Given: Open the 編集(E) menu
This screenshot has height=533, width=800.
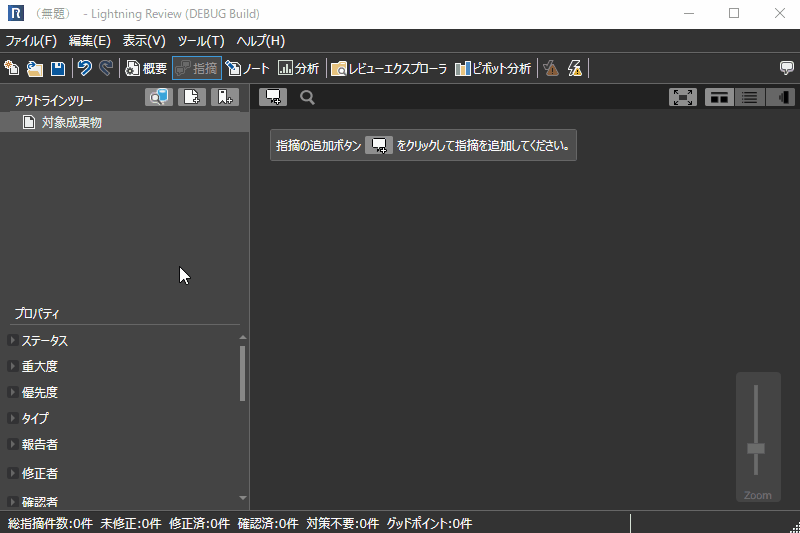Looking at the screenshot, I should tap(90, 41).
